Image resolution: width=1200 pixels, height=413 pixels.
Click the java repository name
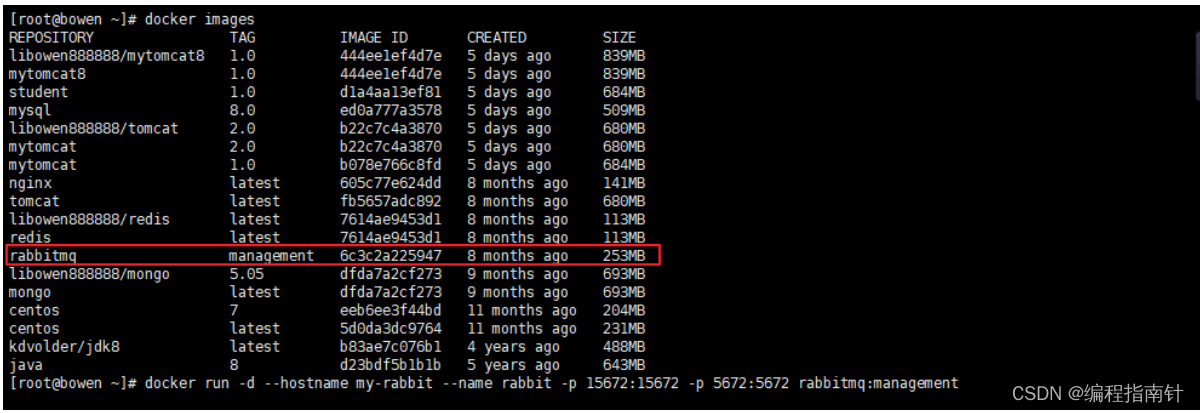point(26,365)
